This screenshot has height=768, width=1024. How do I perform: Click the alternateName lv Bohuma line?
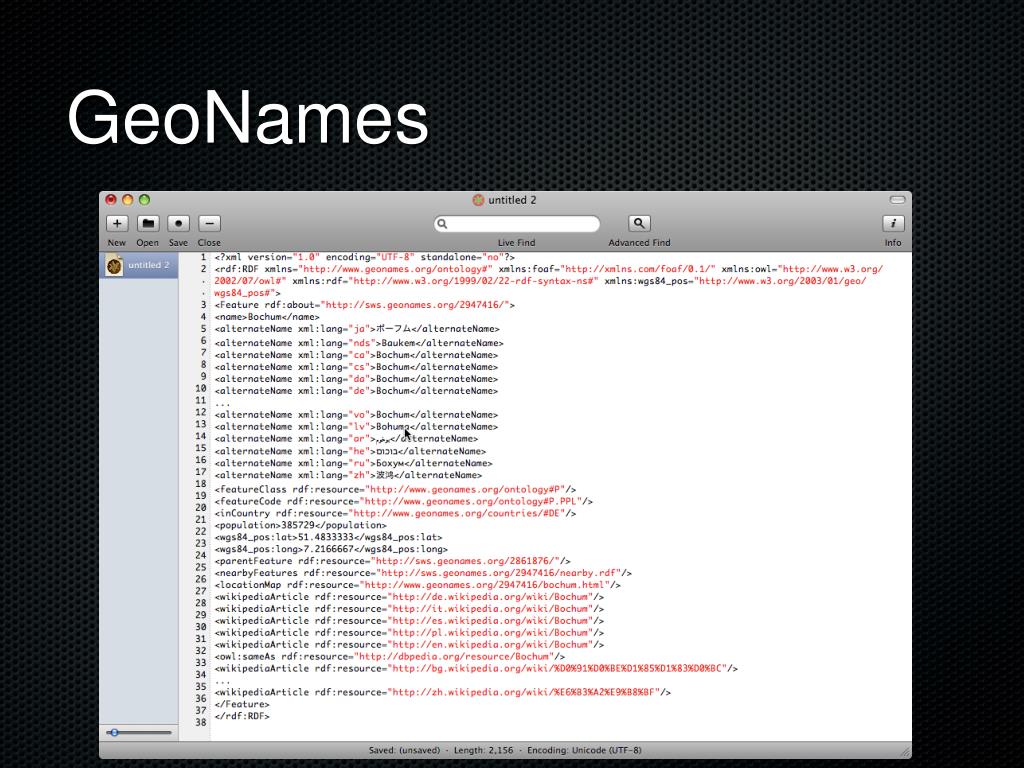coord(356,427)
